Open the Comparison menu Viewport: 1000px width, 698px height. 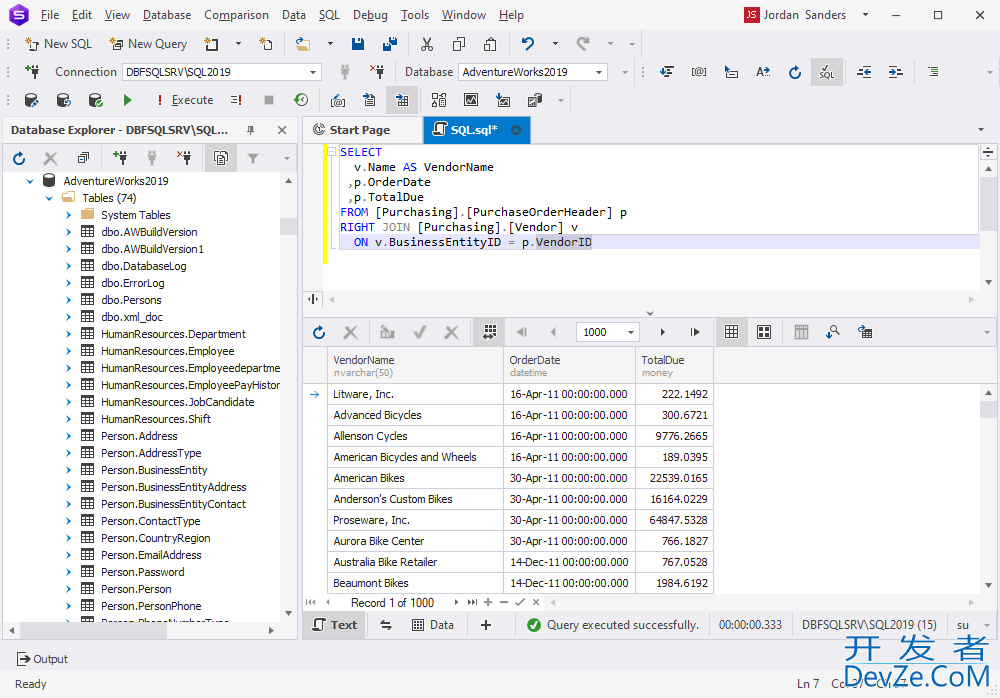pyautogui.click(x=236, y=15)
